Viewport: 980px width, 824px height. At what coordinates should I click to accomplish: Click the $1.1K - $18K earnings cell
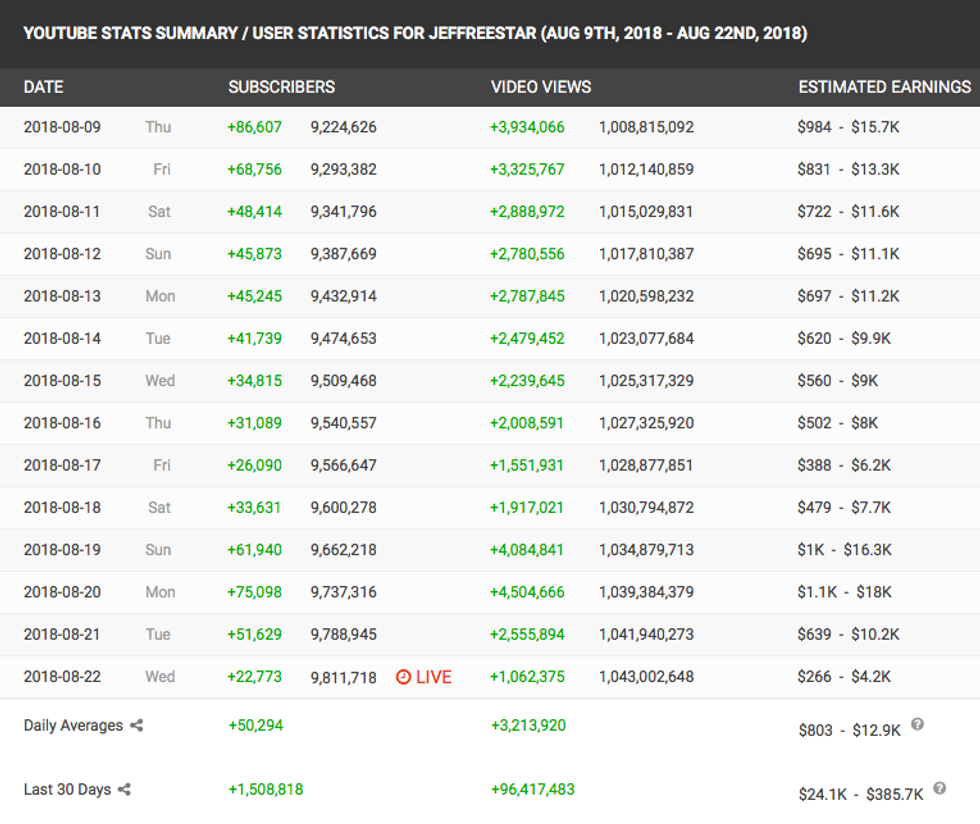(844, 592)
